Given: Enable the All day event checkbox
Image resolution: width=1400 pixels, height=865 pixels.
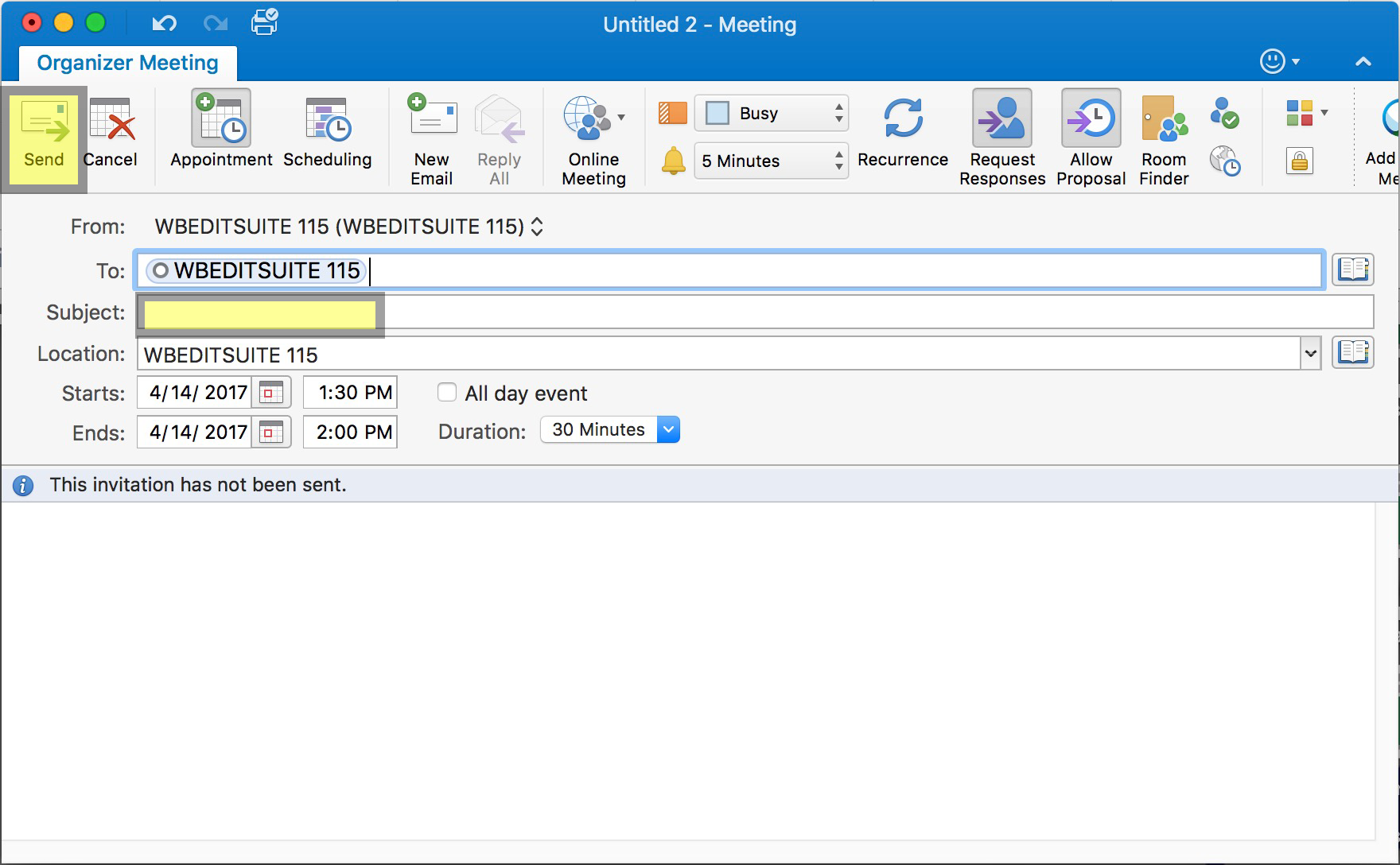Looking at the screenshot, I should [x=447, y=393].
